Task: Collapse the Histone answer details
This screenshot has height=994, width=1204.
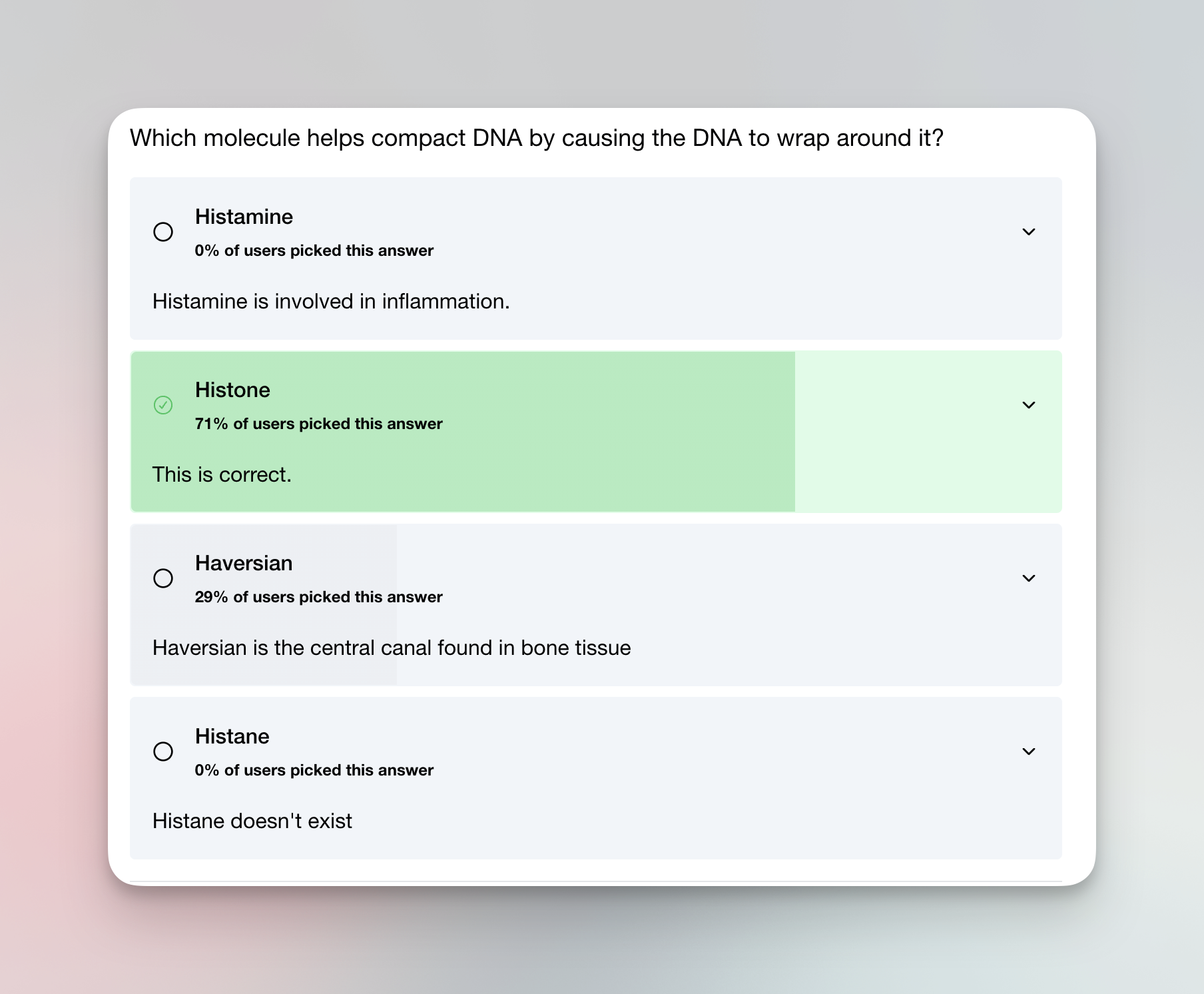Action: pos(1029,405)
